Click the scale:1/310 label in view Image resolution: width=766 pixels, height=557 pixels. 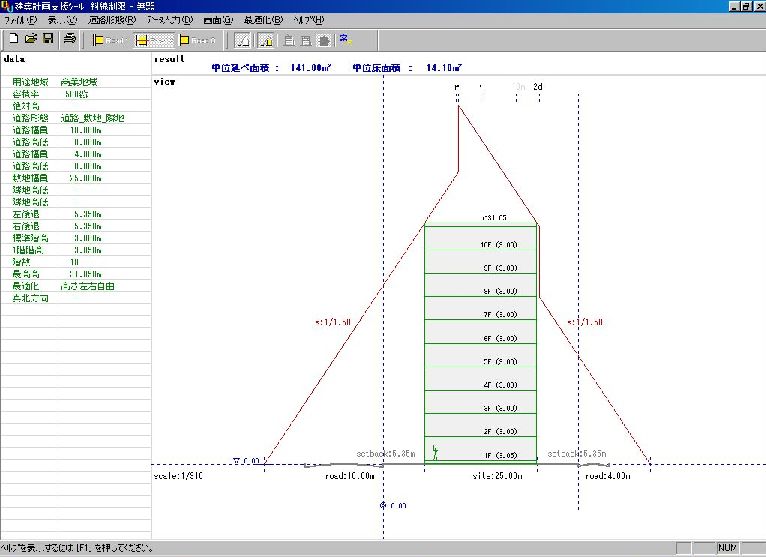pos(178,475)
